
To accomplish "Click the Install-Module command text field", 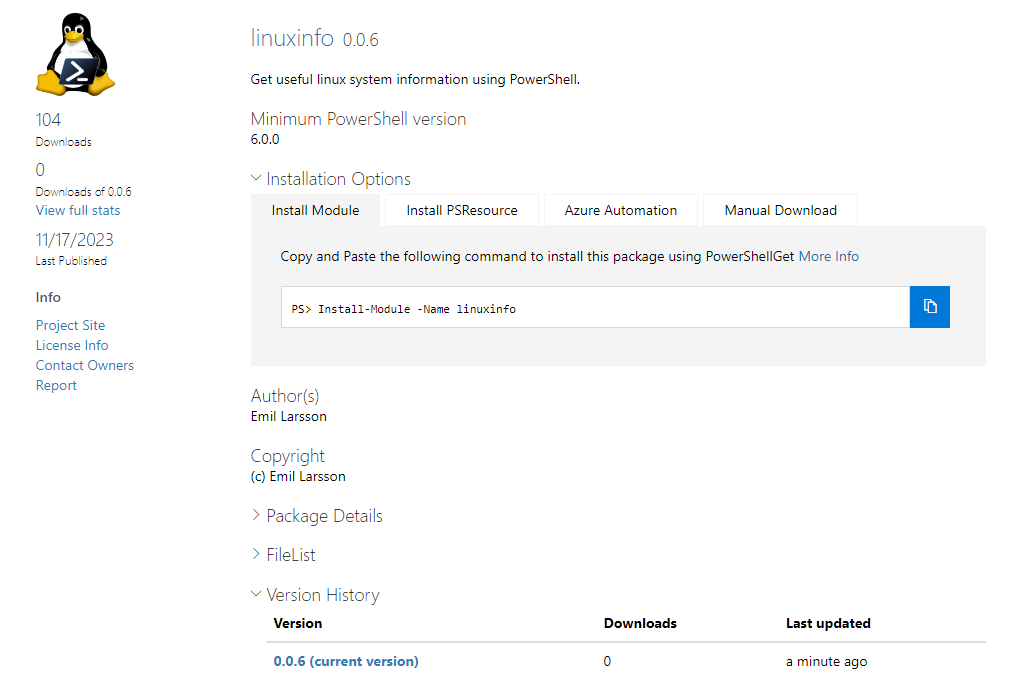I will pos(595,307).
